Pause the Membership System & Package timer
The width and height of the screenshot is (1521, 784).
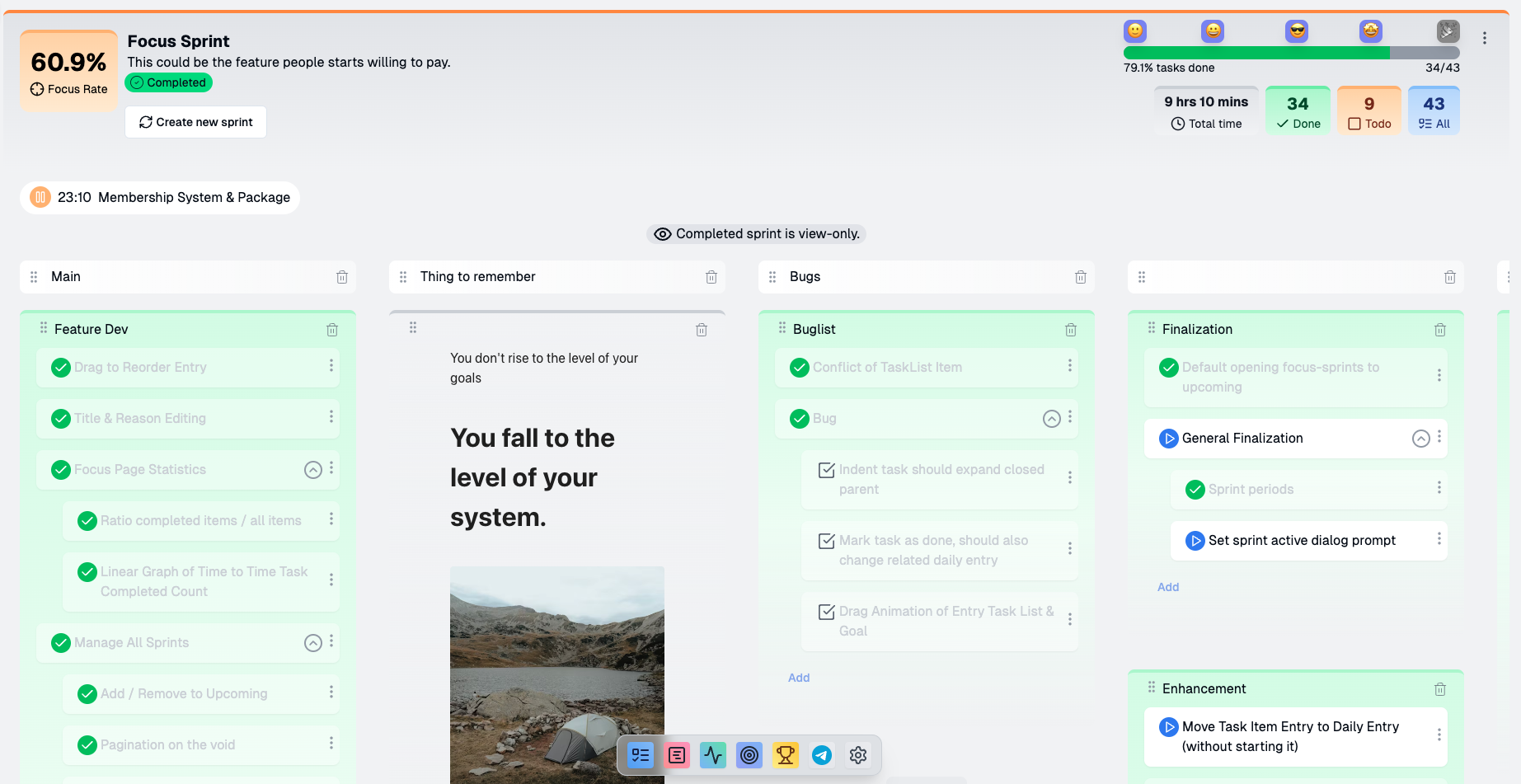(40, 198)
